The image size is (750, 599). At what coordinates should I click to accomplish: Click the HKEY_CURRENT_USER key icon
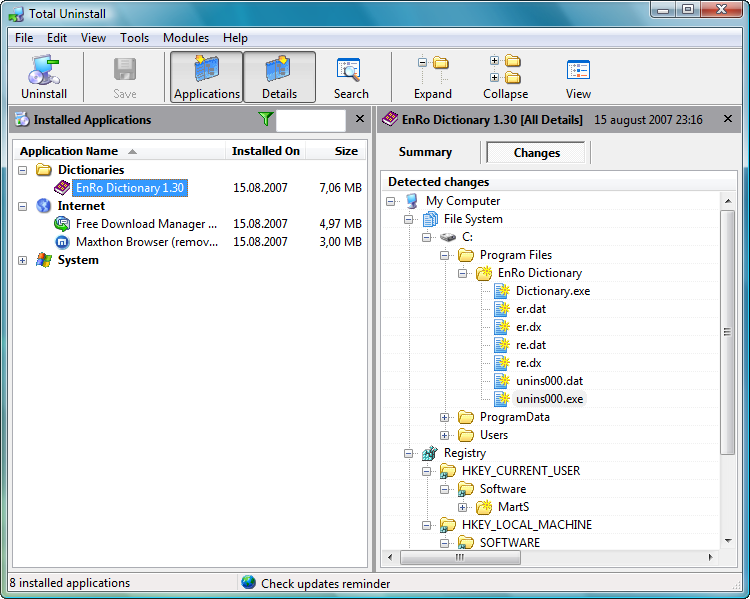tap(448, 471)
